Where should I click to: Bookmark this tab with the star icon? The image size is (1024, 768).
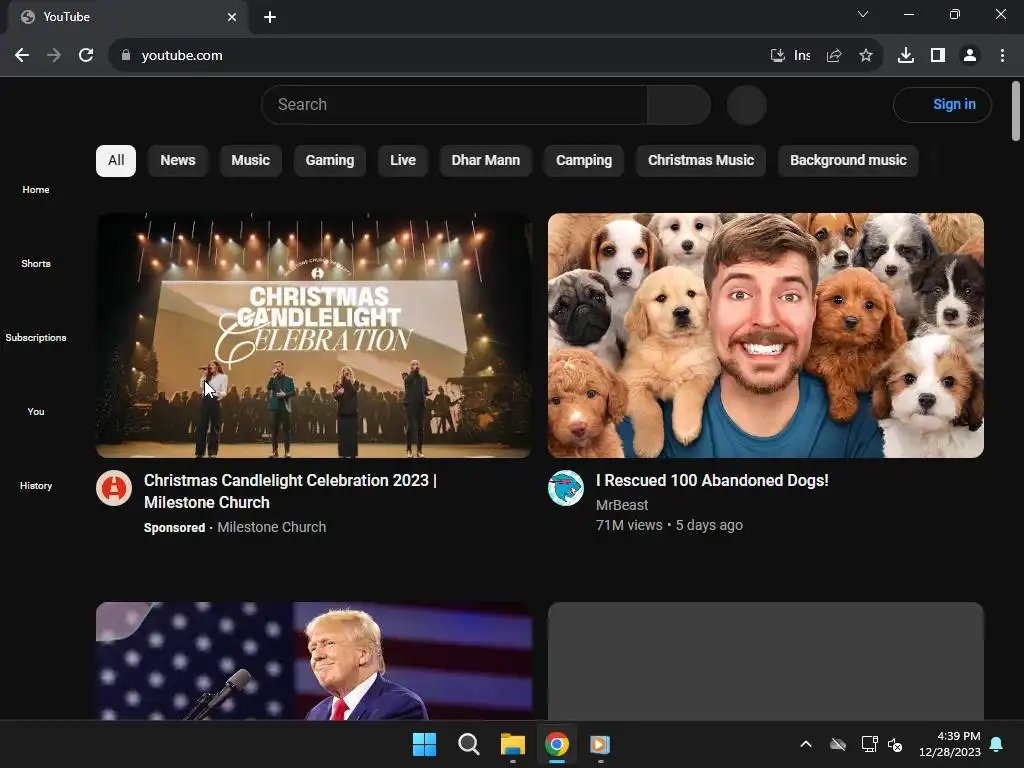pos(866,56)
